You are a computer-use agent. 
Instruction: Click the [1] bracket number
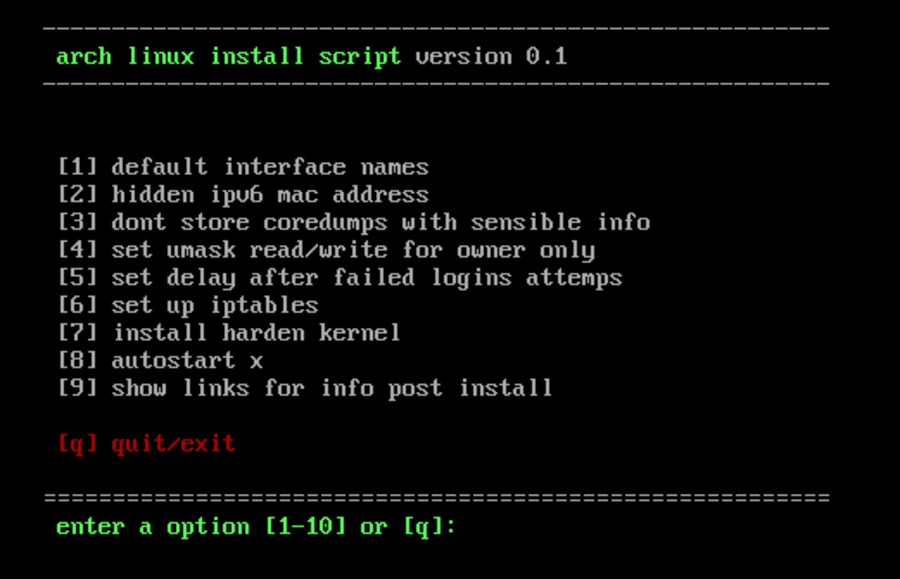(x=77, y=167)
